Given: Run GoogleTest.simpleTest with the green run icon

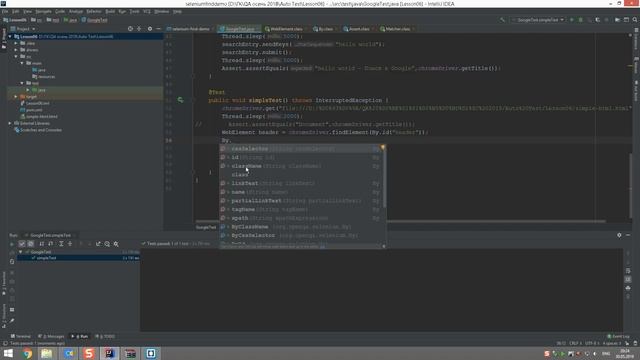Looking at the screenshot, I should [x=571, y=20].
